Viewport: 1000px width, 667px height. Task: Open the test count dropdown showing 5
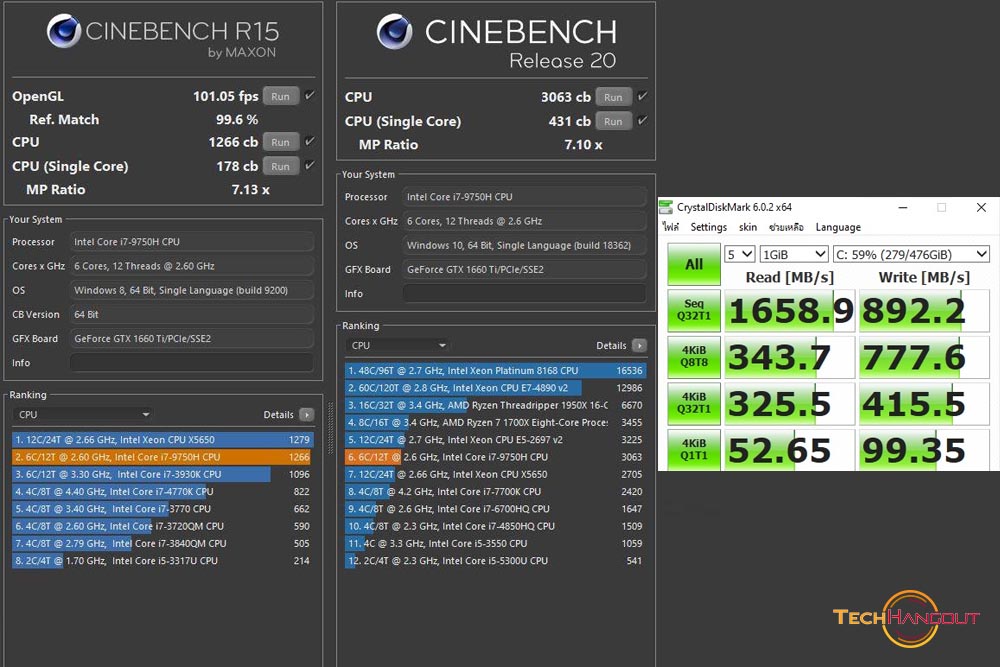tap(740, 254)
